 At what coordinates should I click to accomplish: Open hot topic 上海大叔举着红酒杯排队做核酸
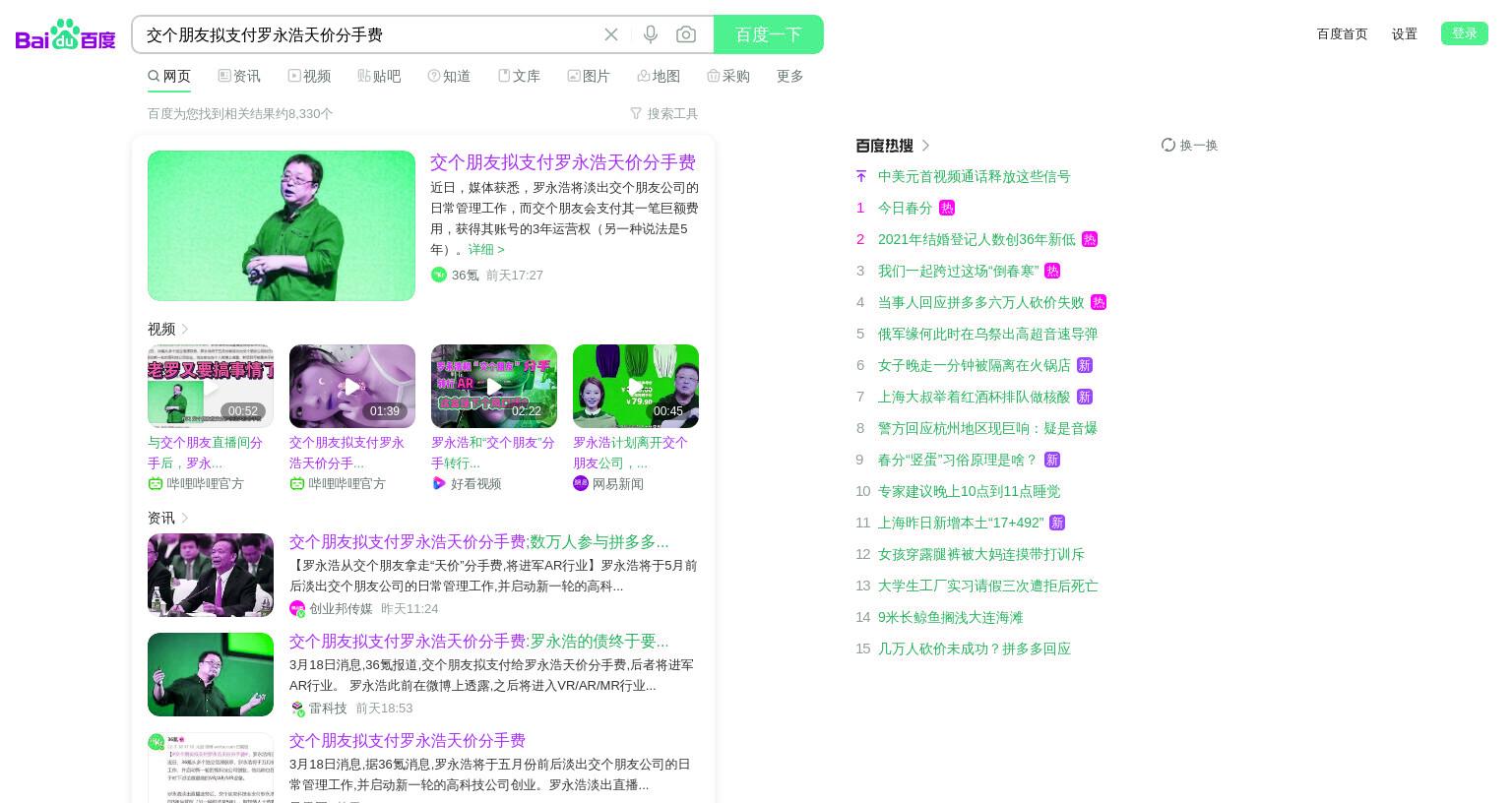pos(975,397)
